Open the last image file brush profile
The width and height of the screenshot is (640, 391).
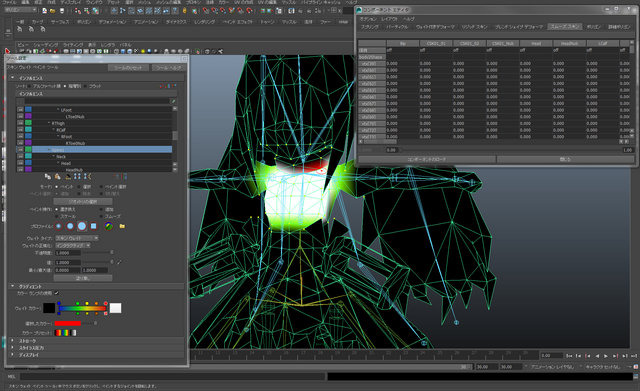109,226
